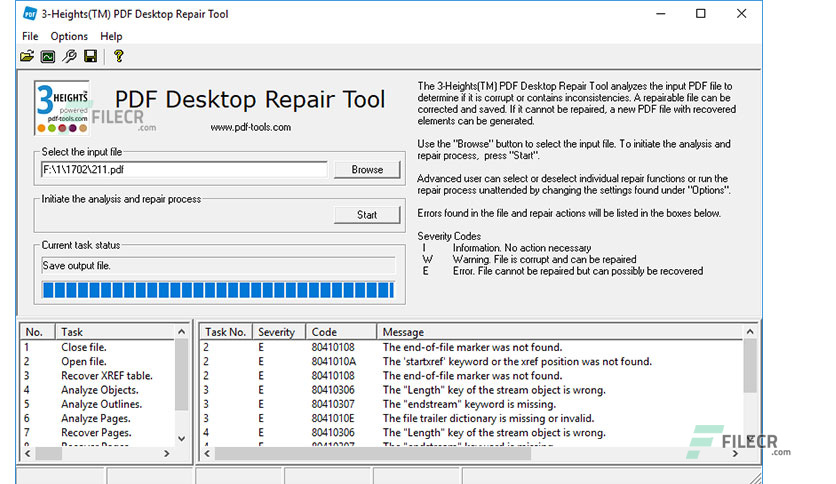Select the Analyze Outlines. task row
836x484 pixels.
coord(98,404)
